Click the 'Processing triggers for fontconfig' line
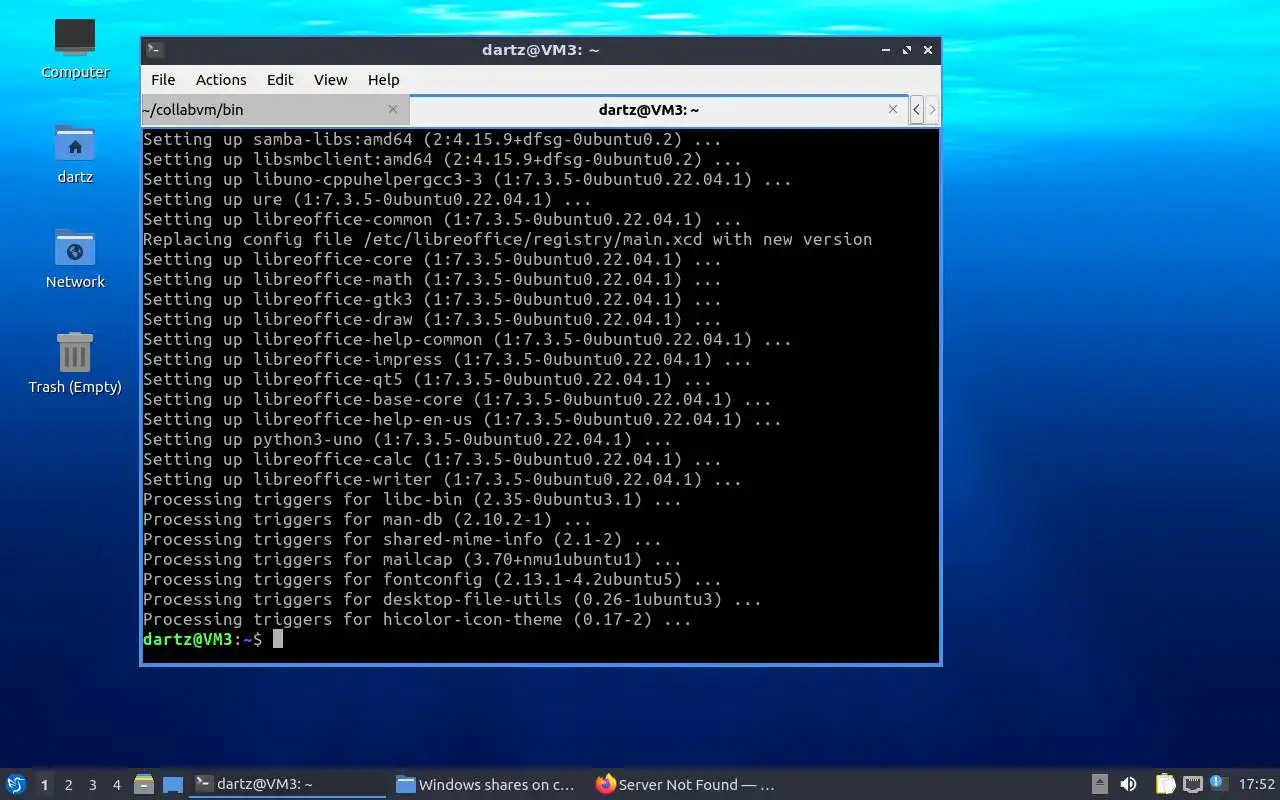1280x800 pixels. [x=432, y=579]
